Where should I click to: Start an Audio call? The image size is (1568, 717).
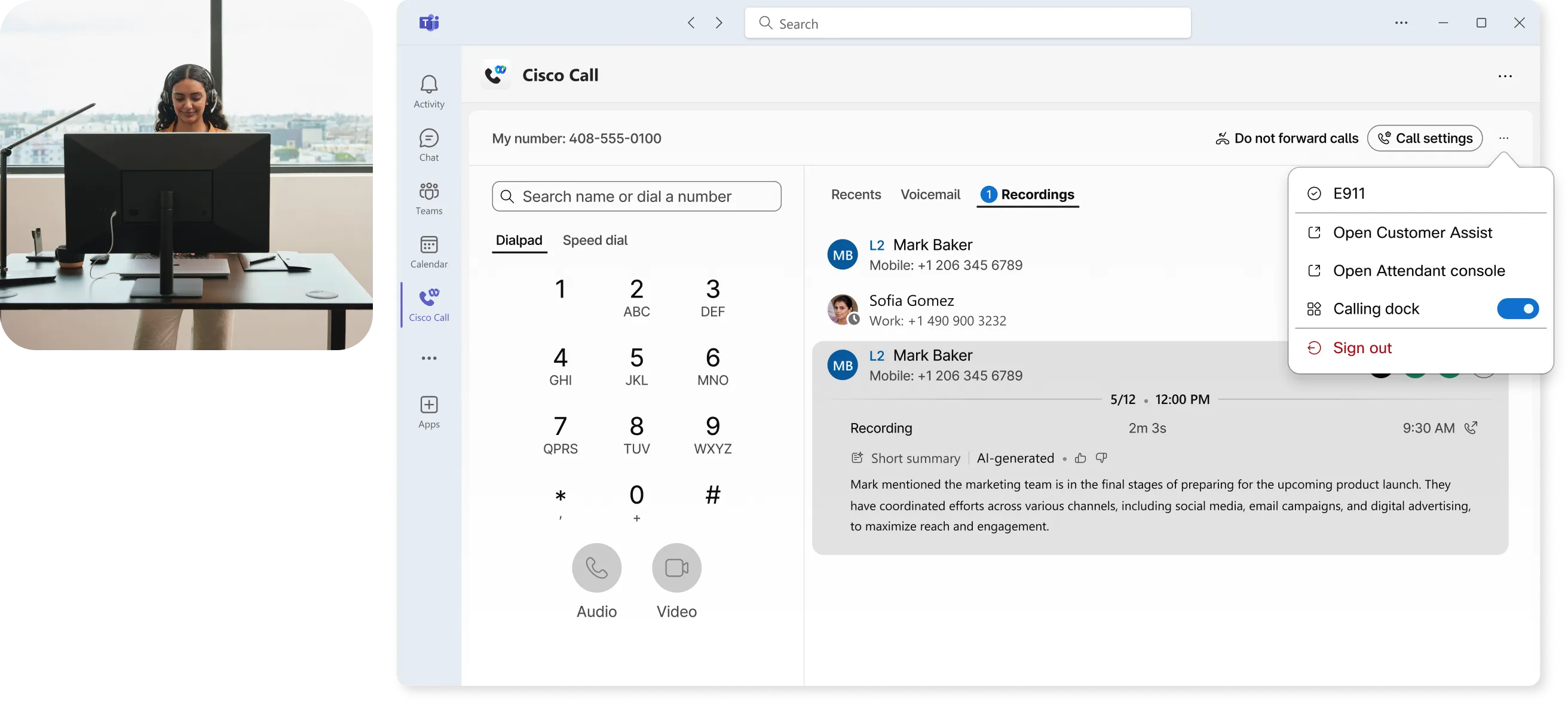point(596,568)
